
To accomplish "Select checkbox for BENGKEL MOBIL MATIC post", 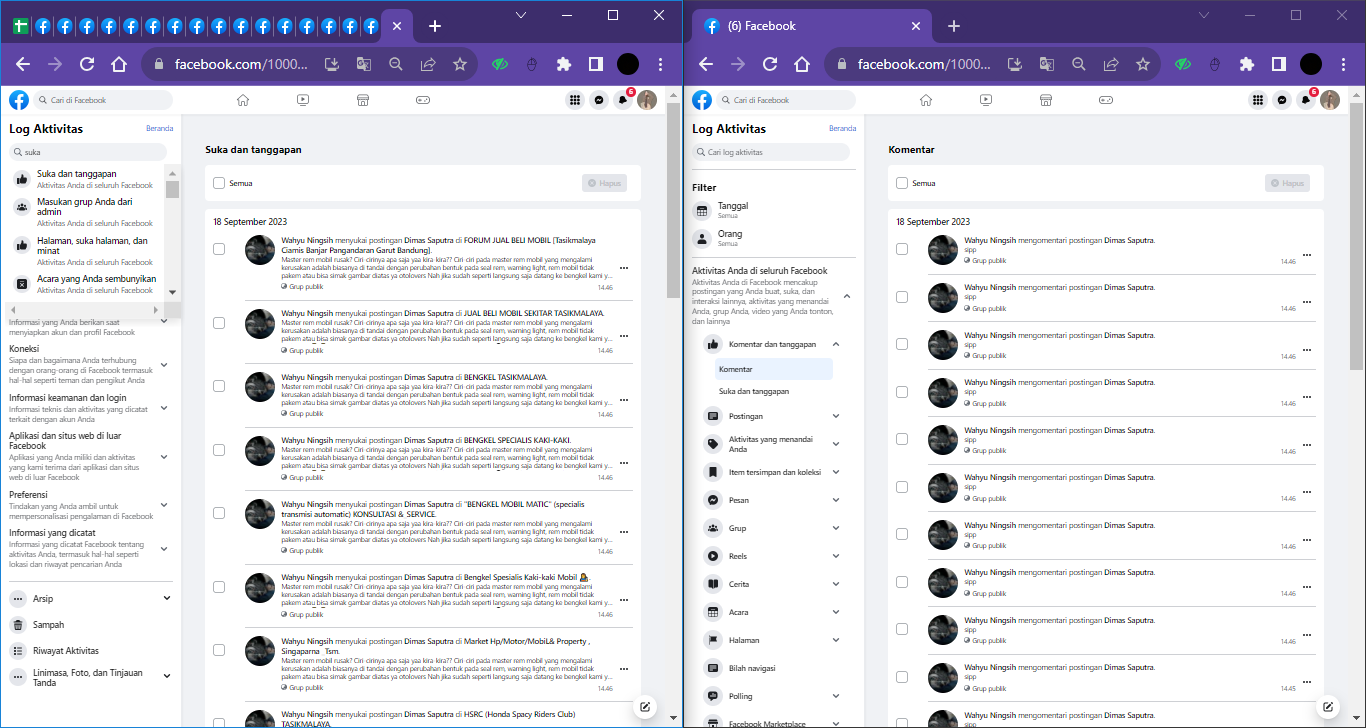I will tap(219, 513).
